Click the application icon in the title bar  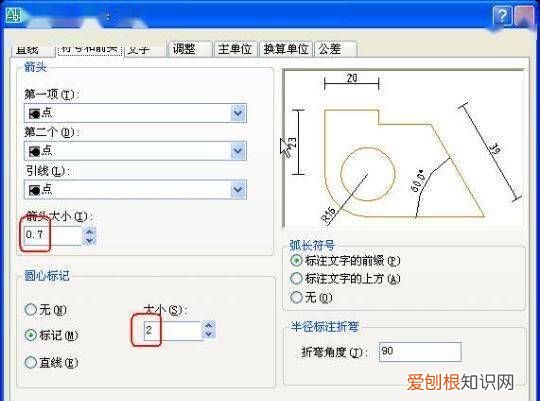coord(13,15)
